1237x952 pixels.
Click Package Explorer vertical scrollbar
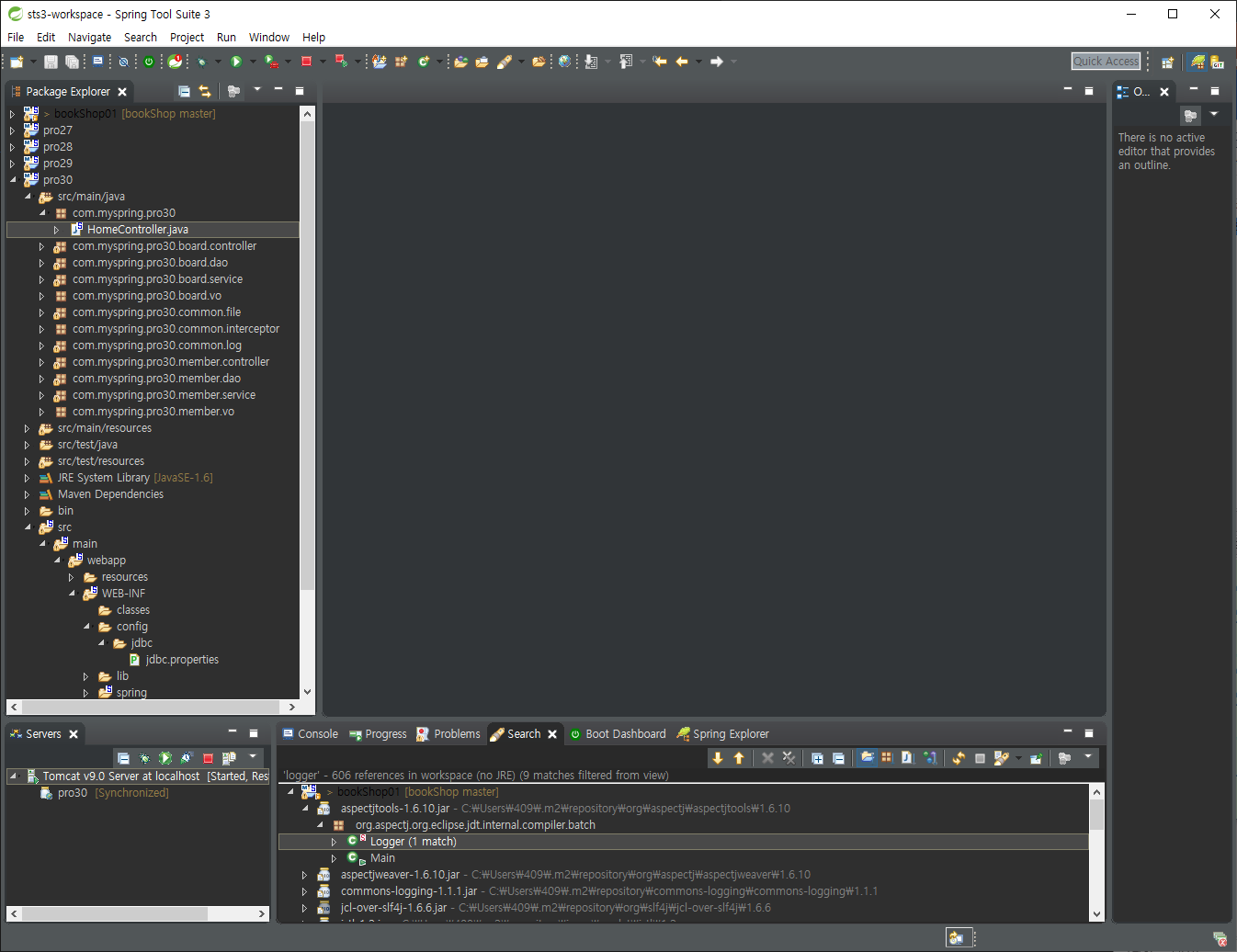coord(307,355)
